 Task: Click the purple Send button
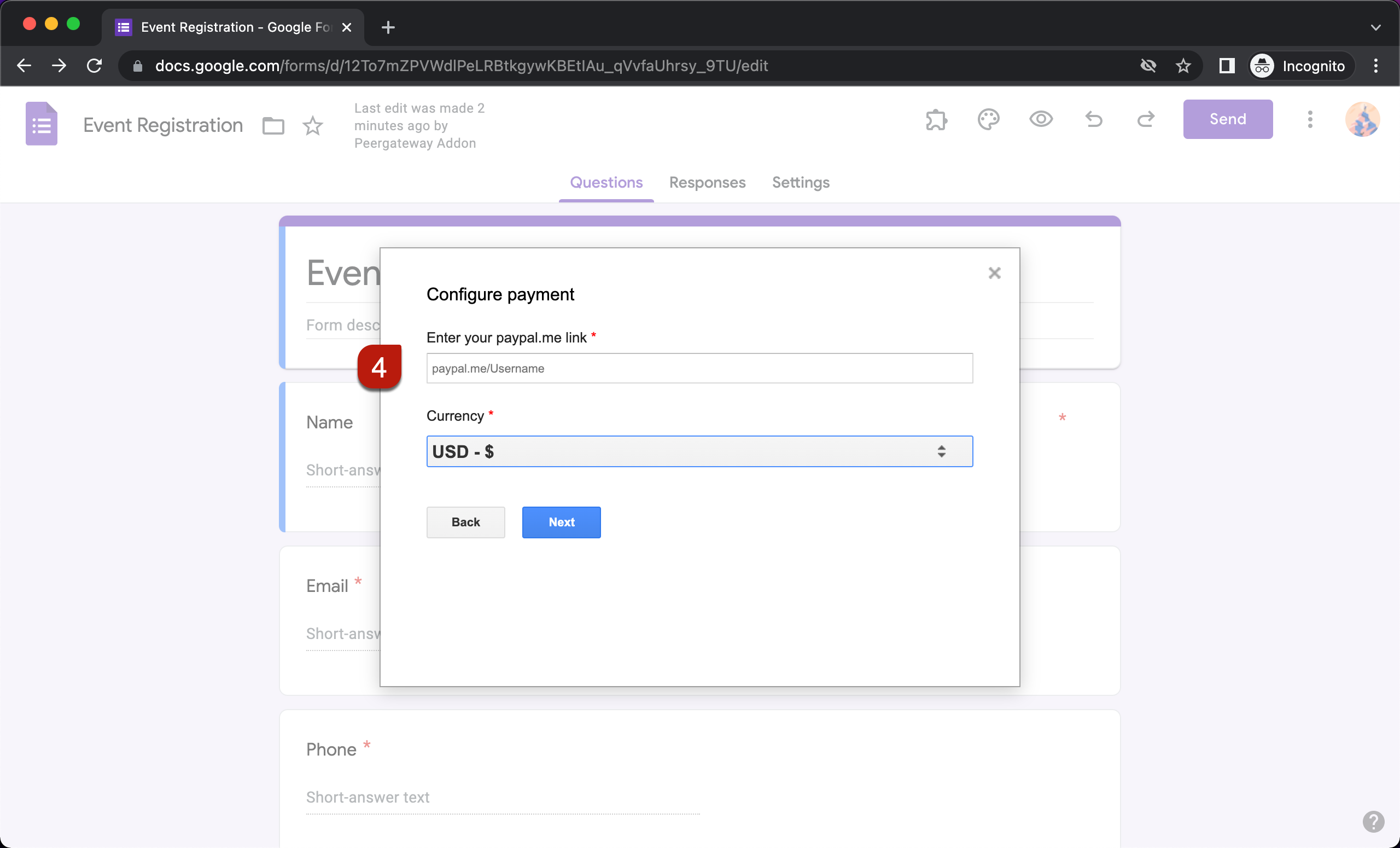(x=1227, y=119)
